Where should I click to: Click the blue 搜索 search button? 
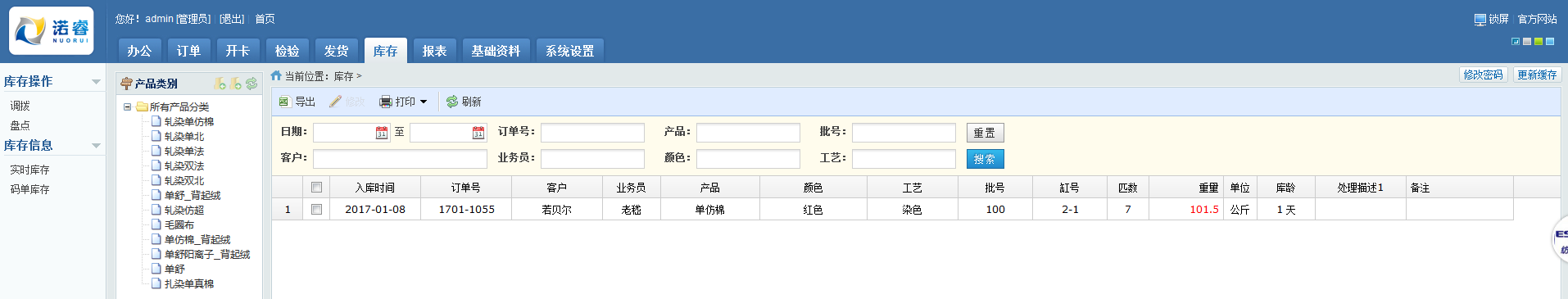coord(986,159)
